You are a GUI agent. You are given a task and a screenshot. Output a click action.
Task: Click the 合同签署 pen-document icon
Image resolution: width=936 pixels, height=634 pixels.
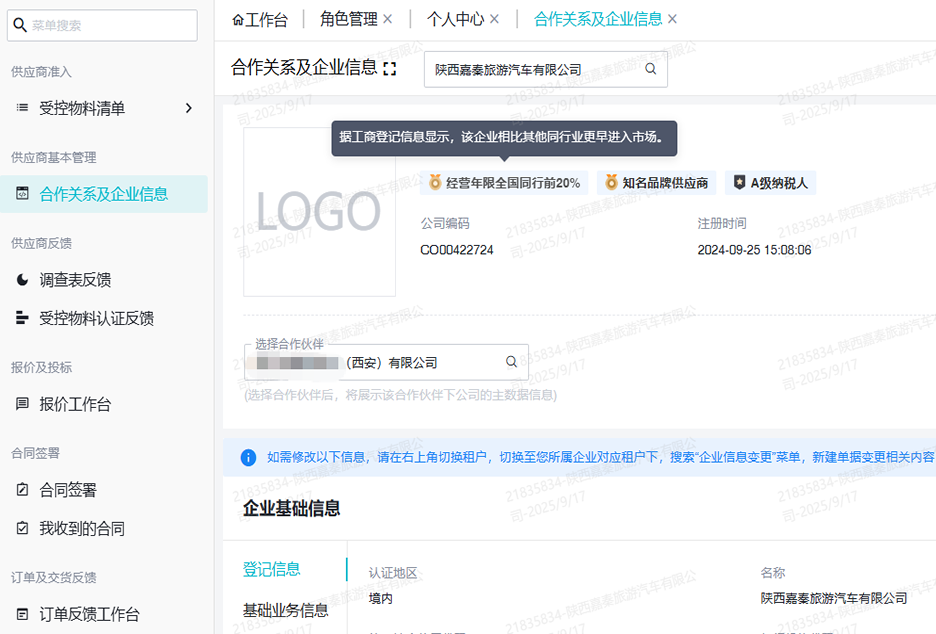(x=20, y=488)
